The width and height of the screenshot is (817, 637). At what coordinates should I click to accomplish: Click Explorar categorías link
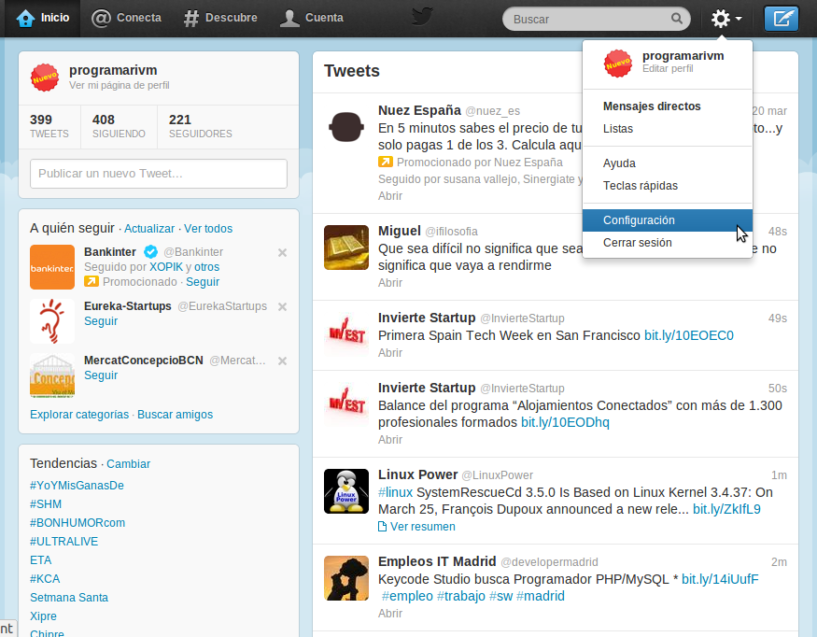(79, 415)
